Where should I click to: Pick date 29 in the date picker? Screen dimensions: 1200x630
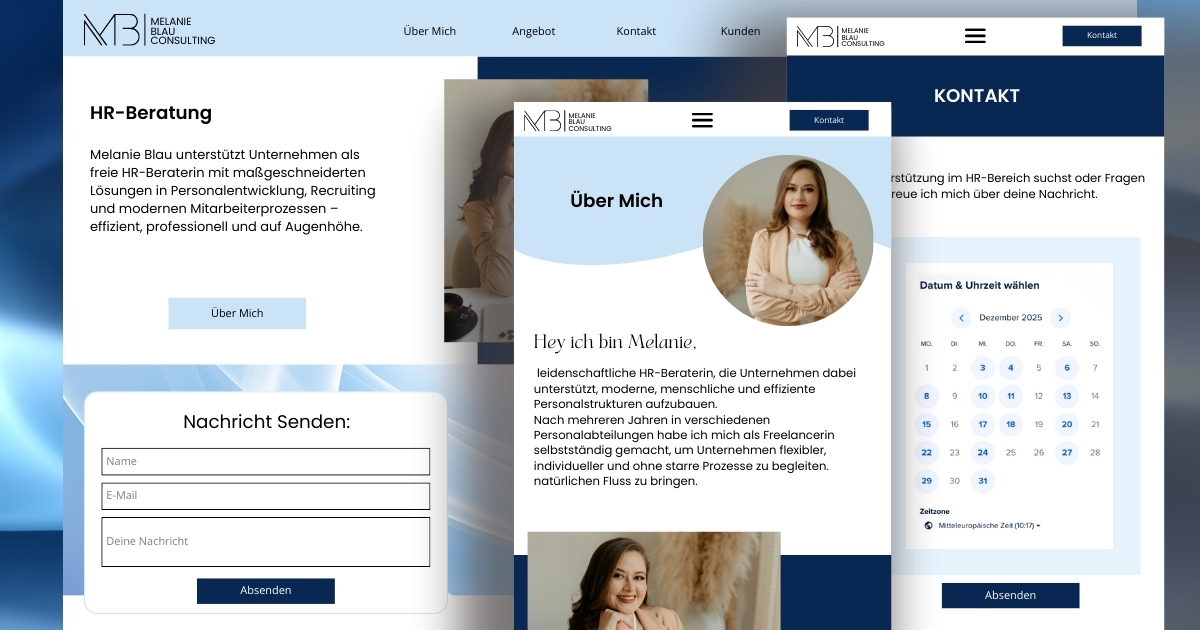927,481
